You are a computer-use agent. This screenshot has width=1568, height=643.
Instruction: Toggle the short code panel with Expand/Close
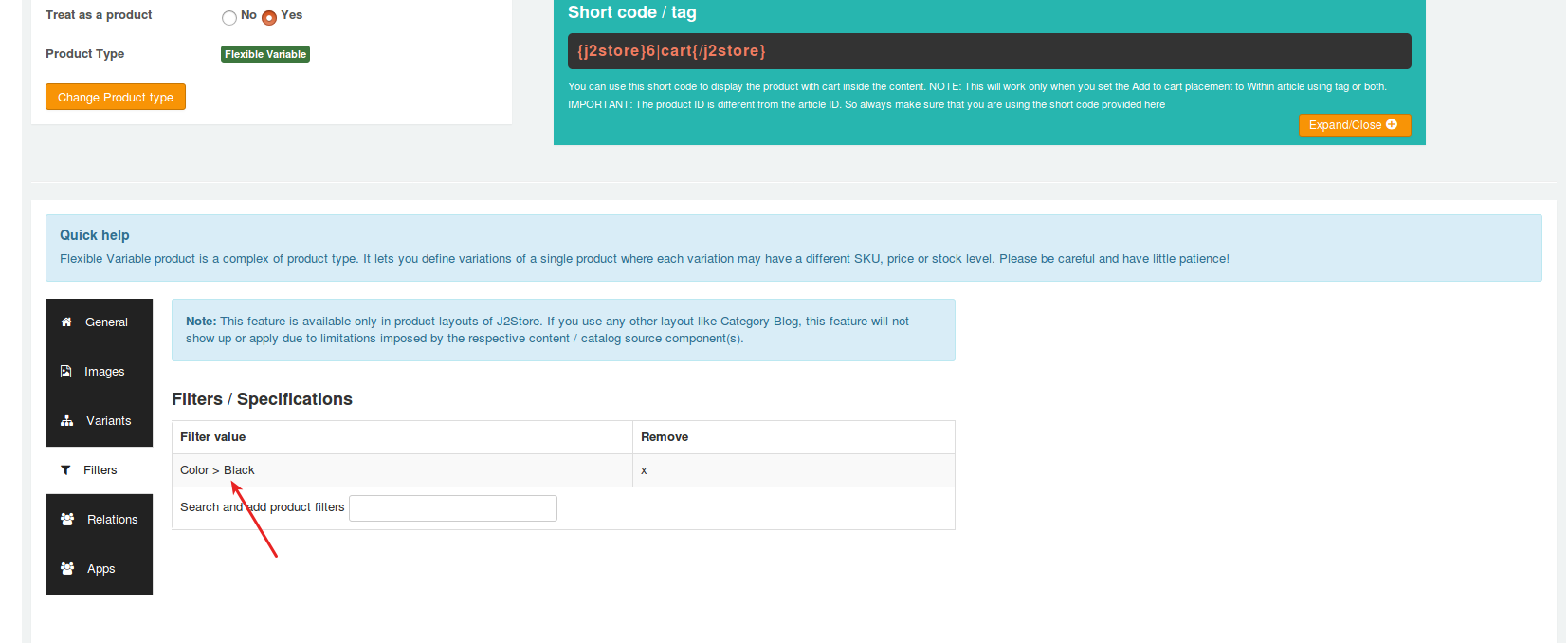pos(1344,125)
